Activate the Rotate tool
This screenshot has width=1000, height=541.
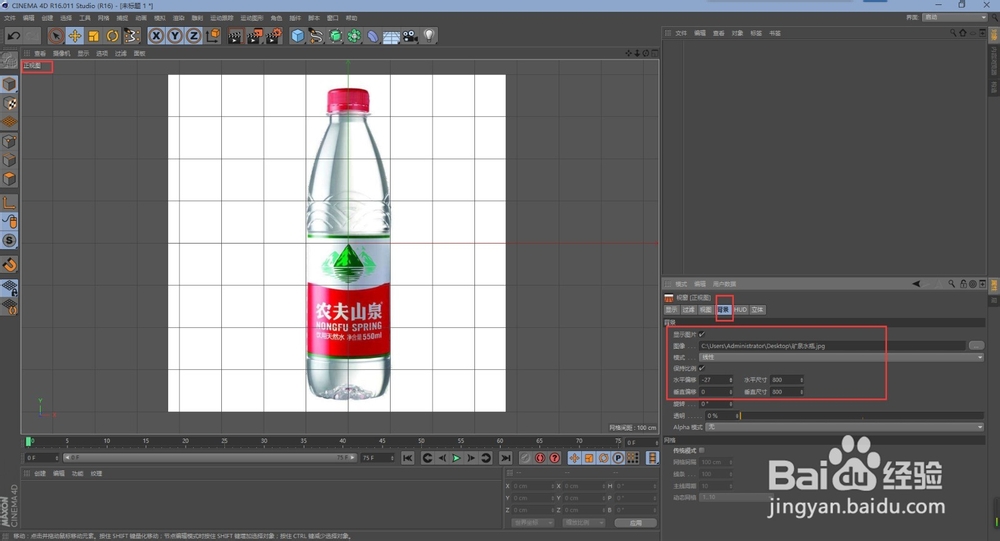click(x=112, y=36)
